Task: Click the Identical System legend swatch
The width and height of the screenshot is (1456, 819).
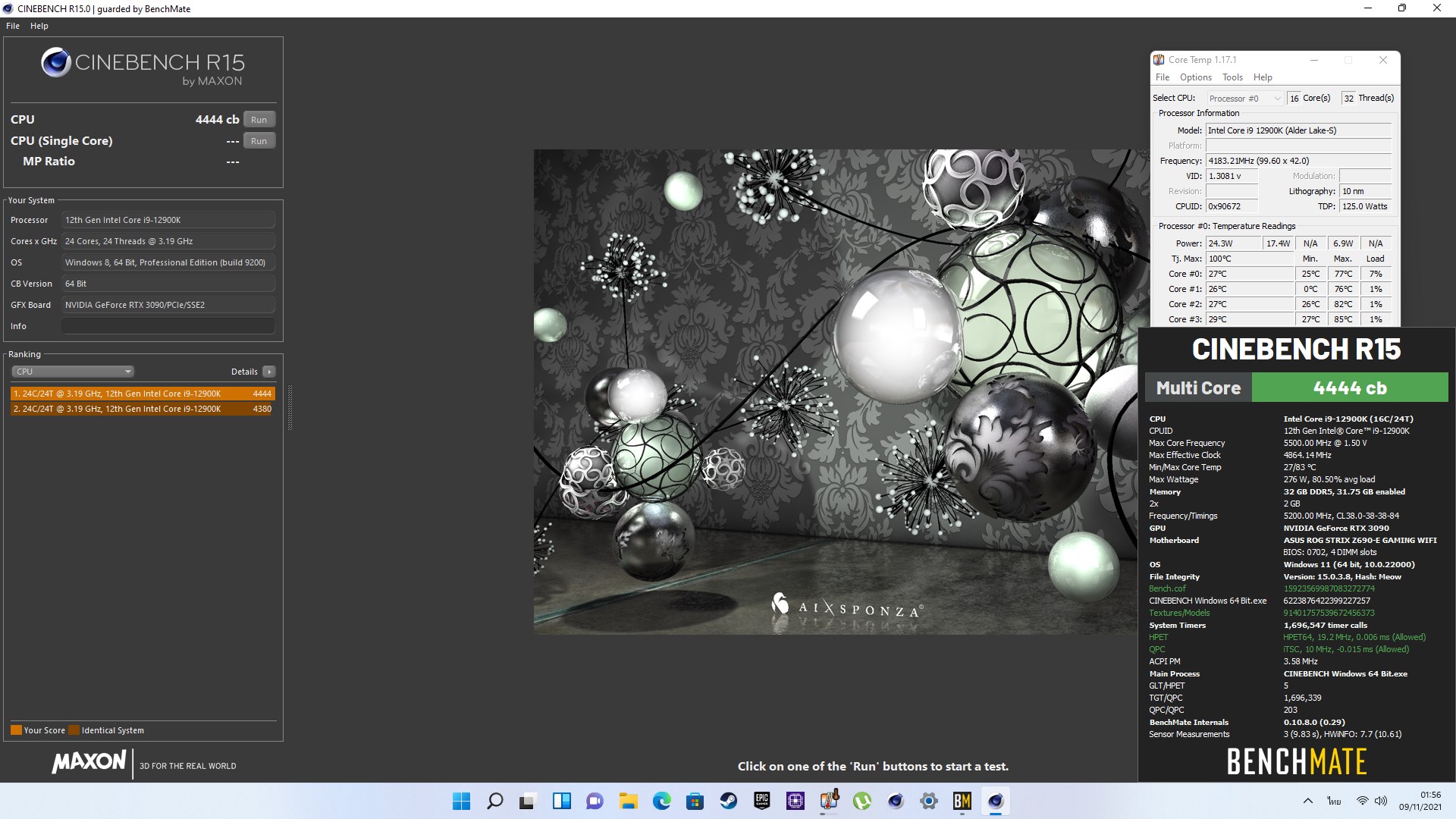Action: pos(74,730)
